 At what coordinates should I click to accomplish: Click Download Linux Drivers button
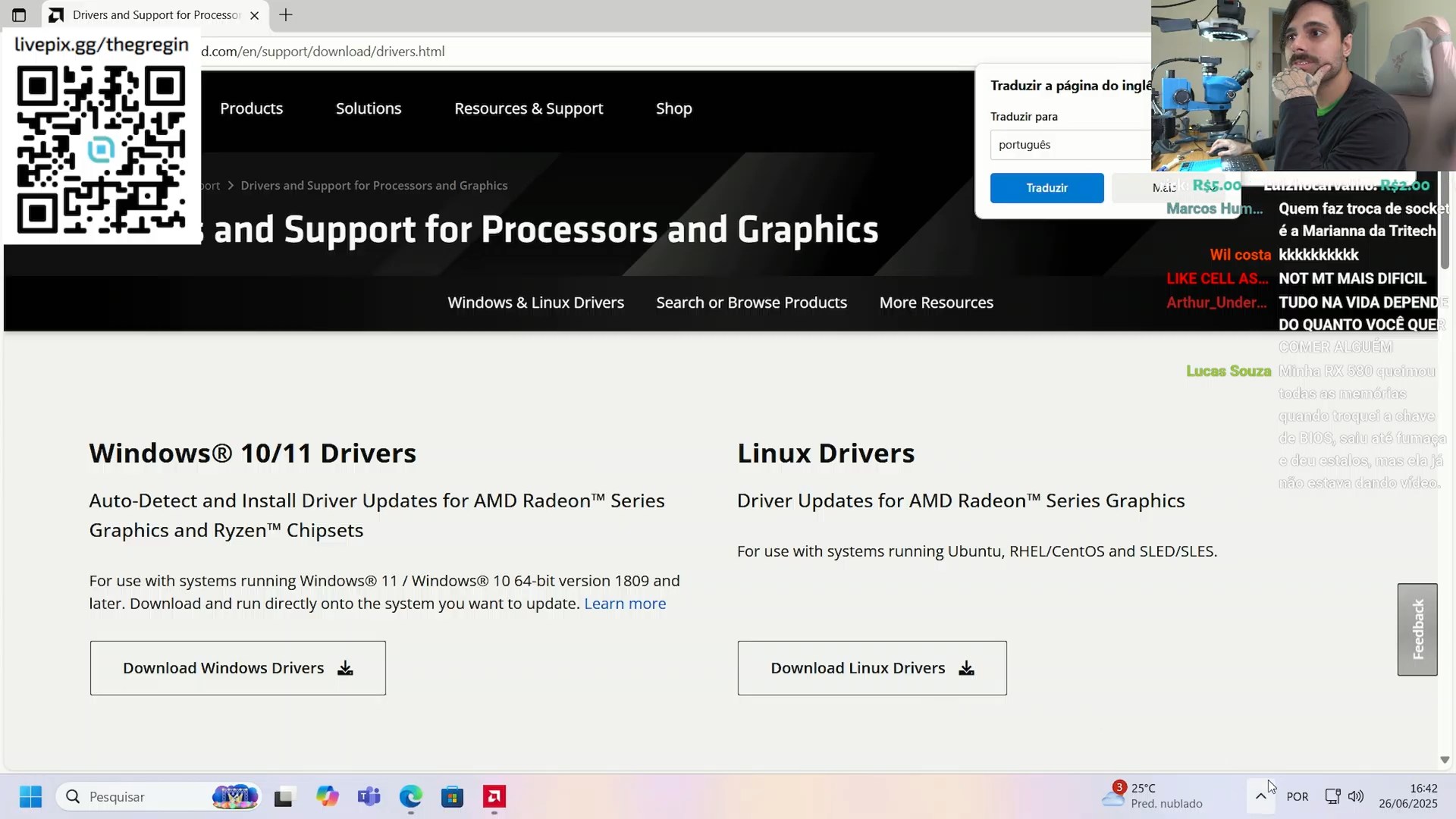[872, 668]
